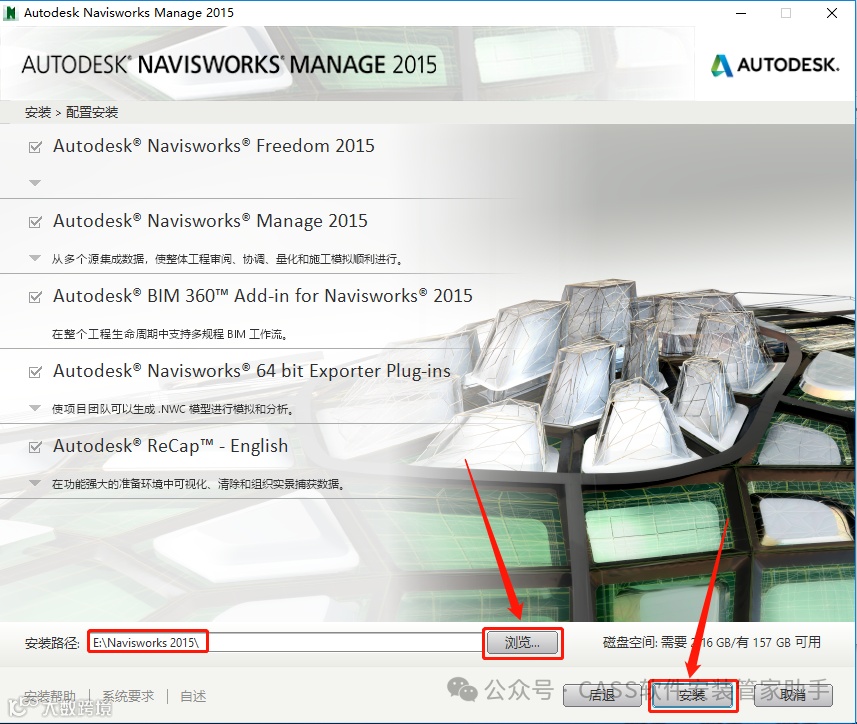Screen dimensions: 857x724
Task: Click the Autodesk Navisworks Freedom 2015 title
Action: (214, 146)
